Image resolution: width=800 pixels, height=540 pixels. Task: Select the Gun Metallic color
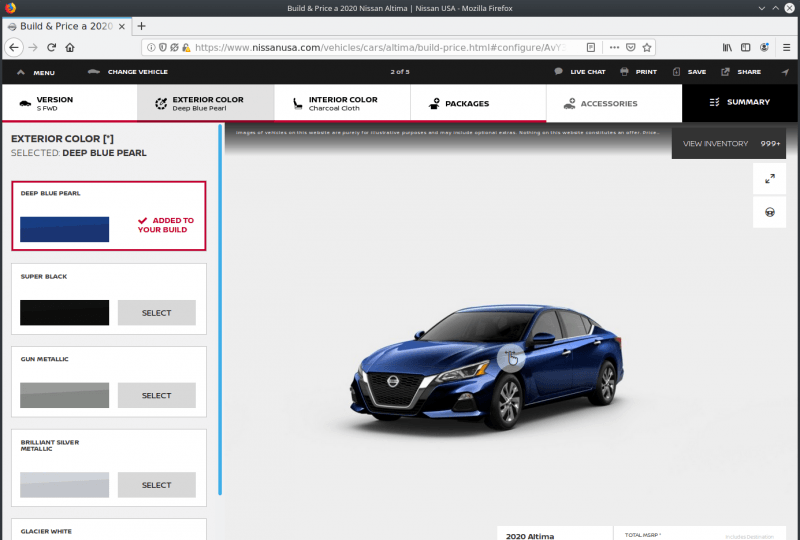pyautogui.click(x=157, y=395)
